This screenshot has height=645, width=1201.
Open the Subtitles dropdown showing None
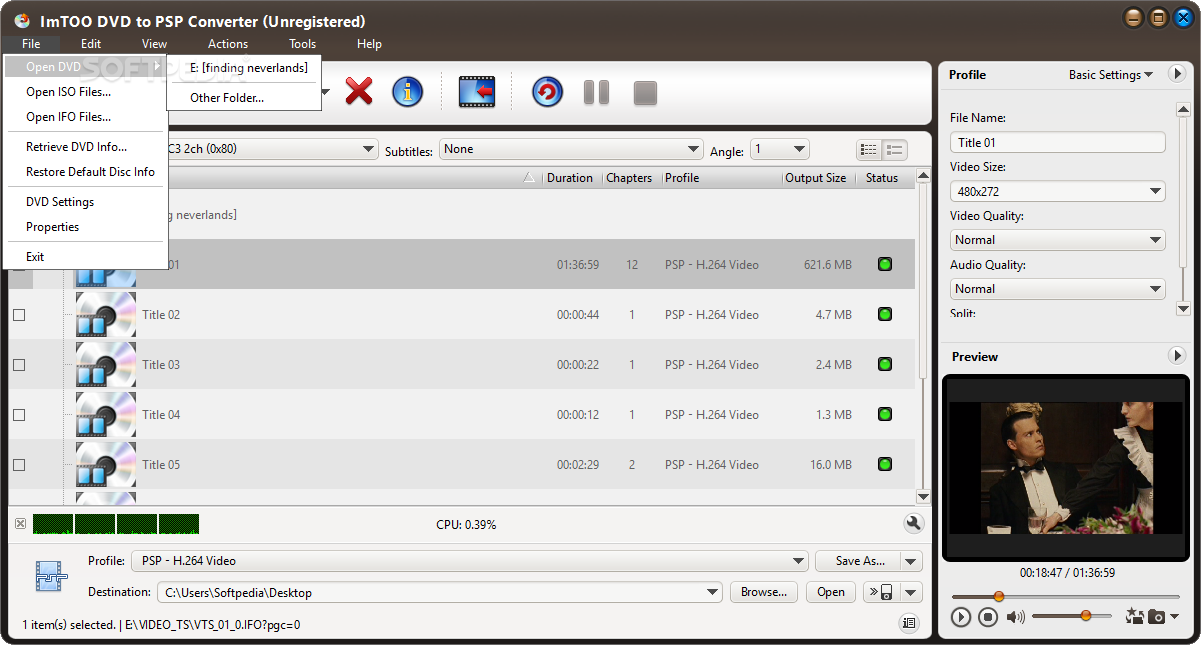point(571,149)
